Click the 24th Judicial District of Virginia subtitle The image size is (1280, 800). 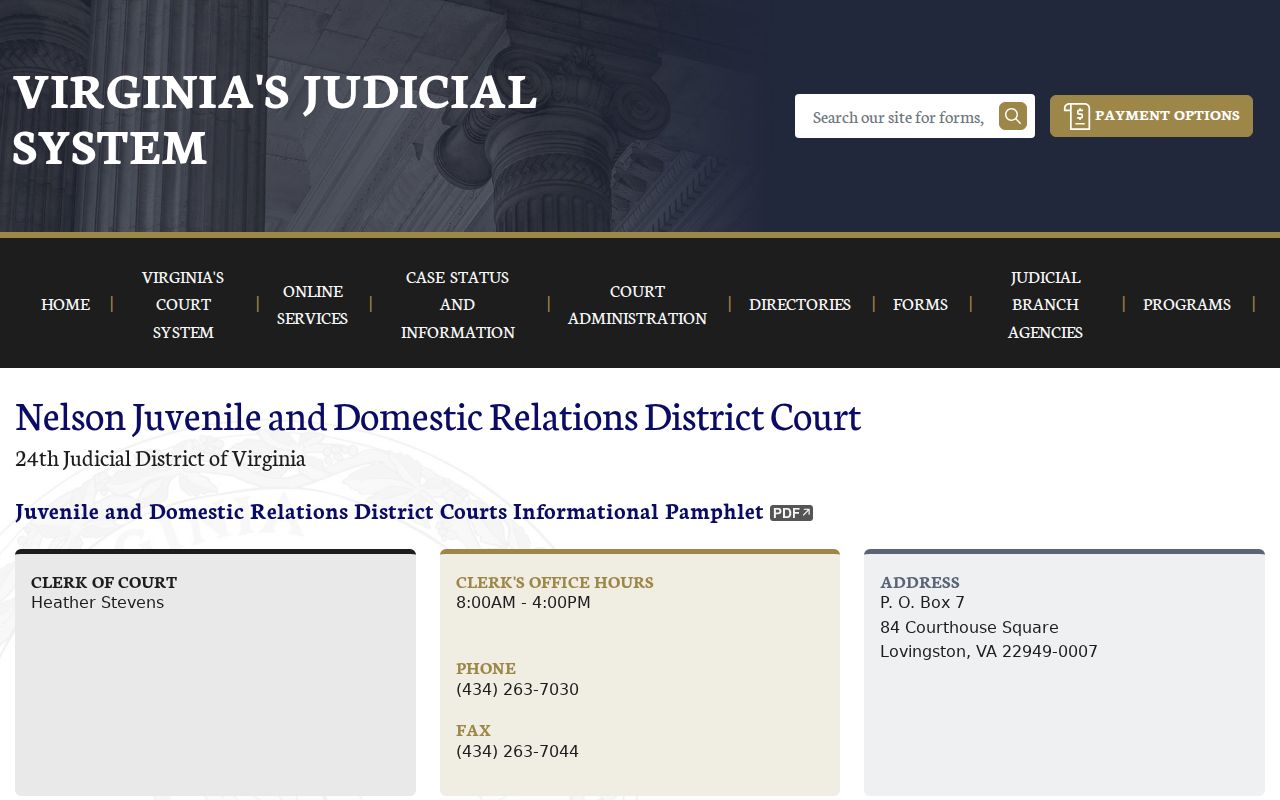(x=160, y=459)
